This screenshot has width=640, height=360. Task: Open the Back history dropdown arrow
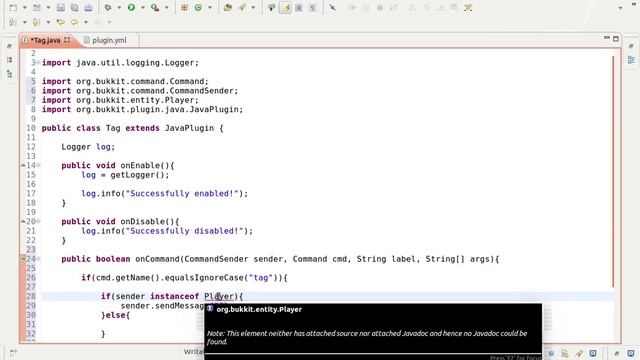click(86, 22)
